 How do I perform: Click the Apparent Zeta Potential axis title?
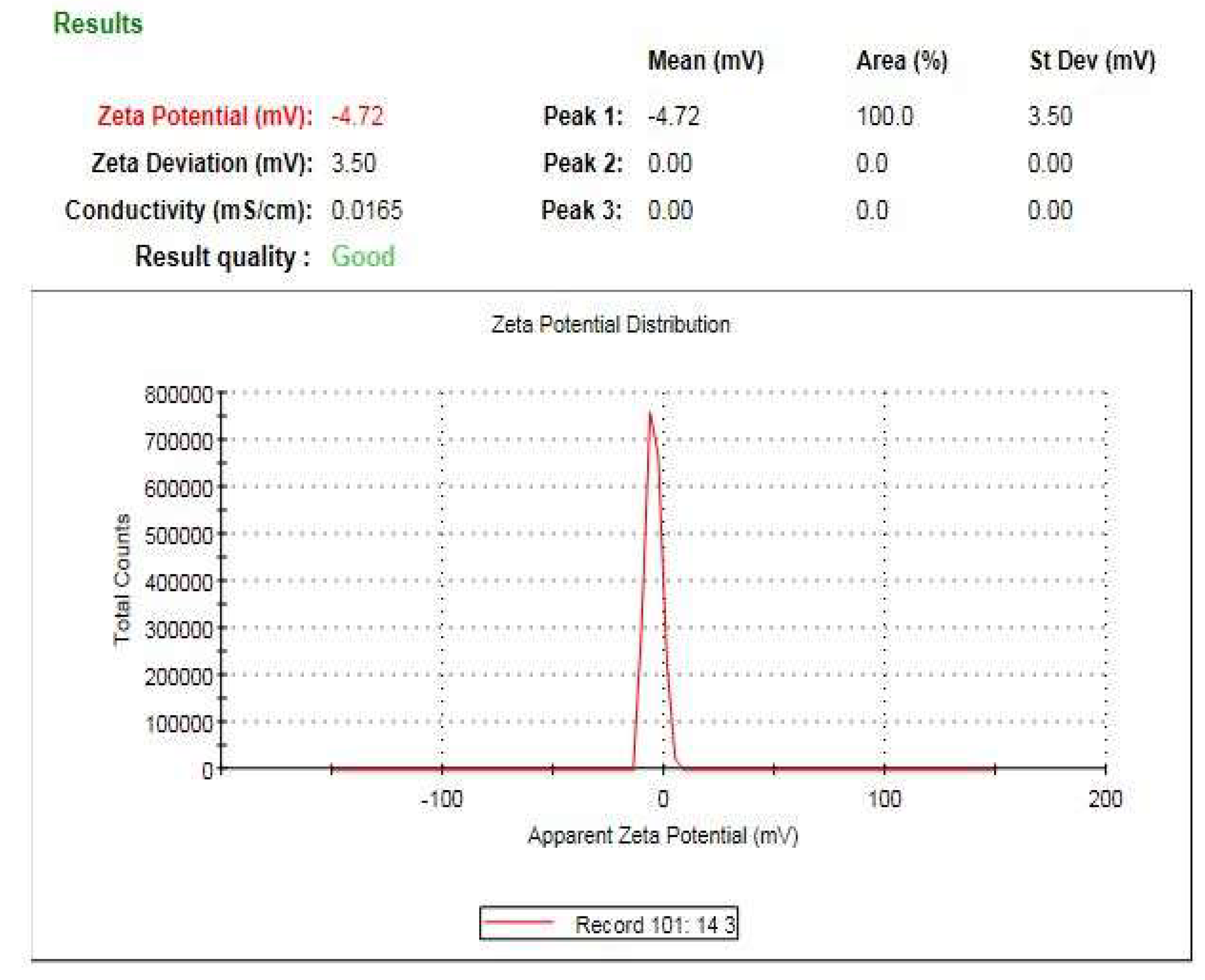[663, 836]
